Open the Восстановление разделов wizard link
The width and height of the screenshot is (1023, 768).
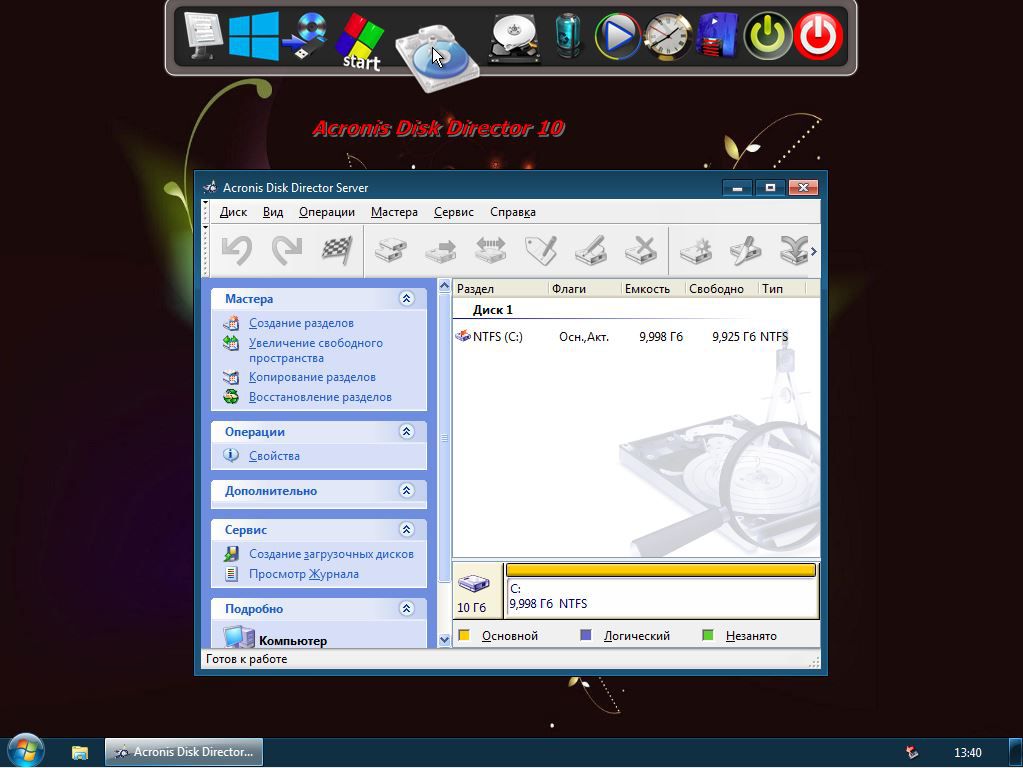tap(320, 397)
